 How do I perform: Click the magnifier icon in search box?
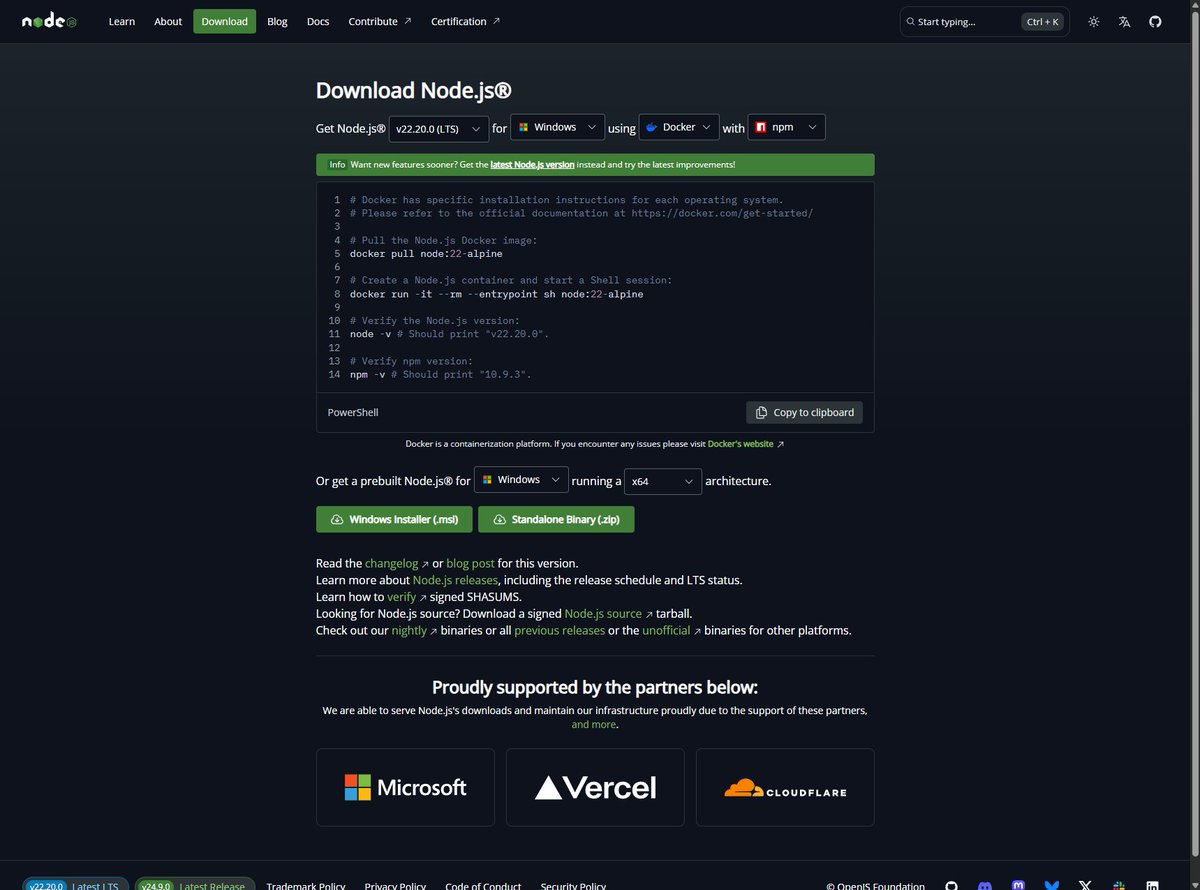[910, 22]
